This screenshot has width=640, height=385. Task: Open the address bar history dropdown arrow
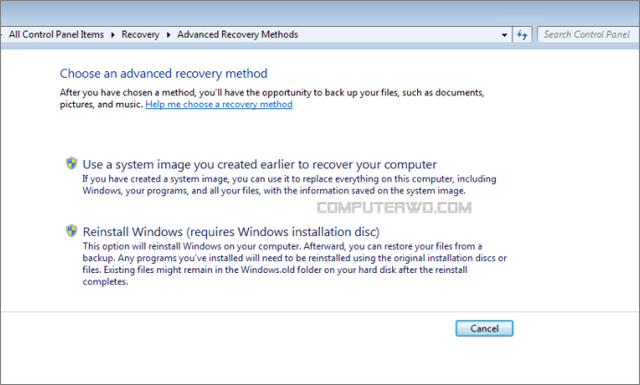coord(504,35)
